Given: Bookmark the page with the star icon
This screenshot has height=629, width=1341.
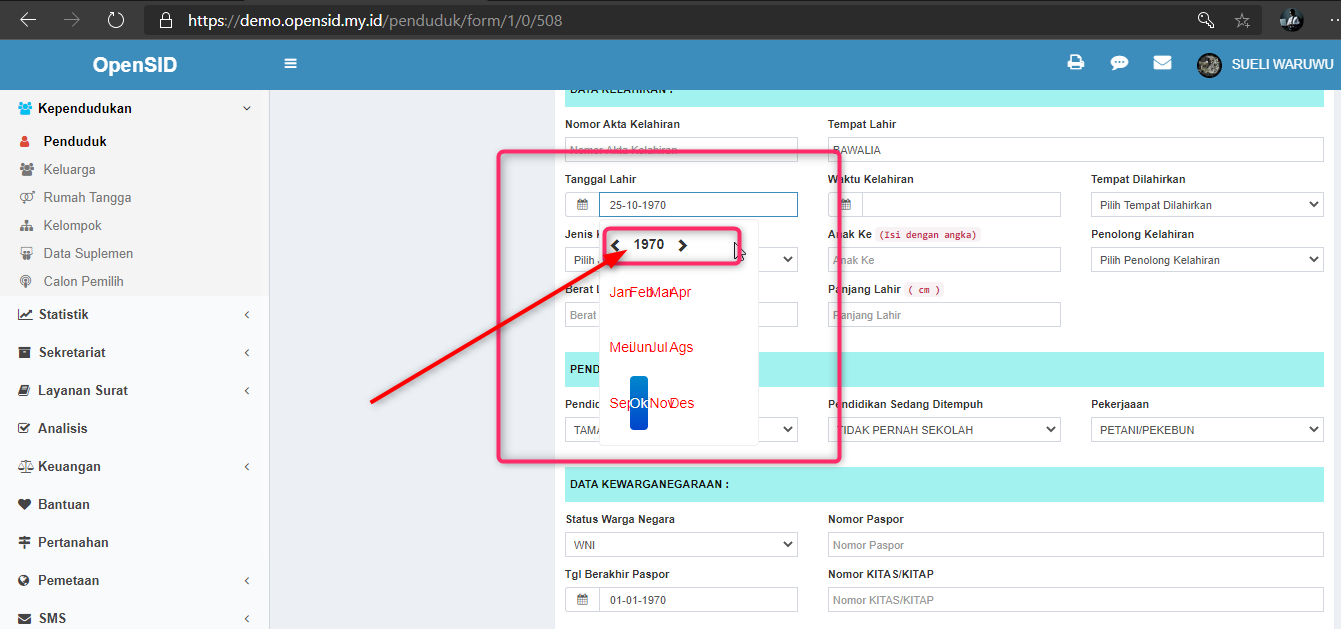Looking at the screenshot, I should [1242, 20].
